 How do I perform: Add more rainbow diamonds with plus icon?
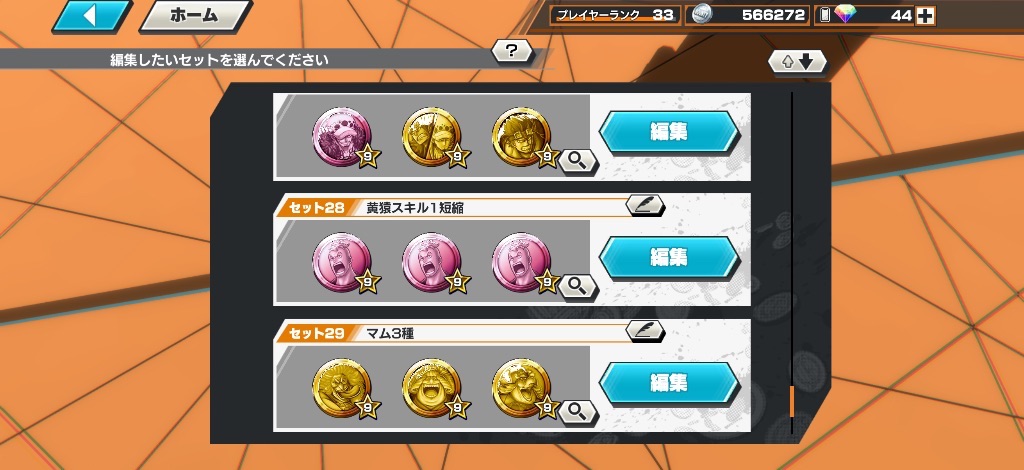pyautogui.click(x=925, y=16)
